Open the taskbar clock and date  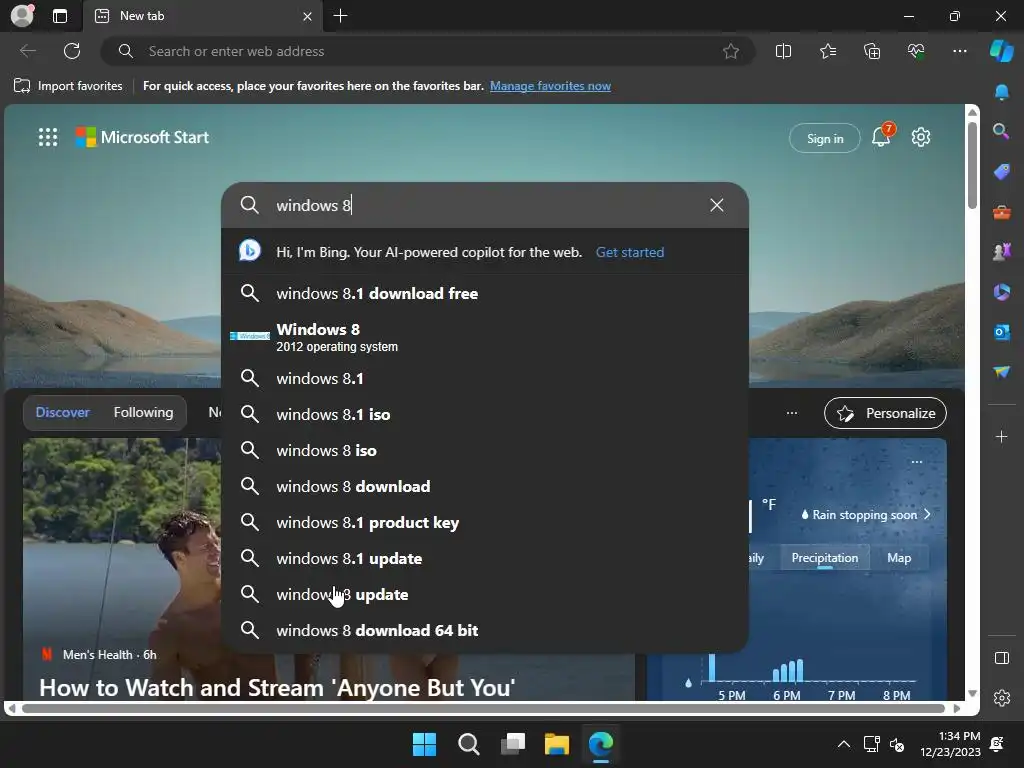(950, 744)
